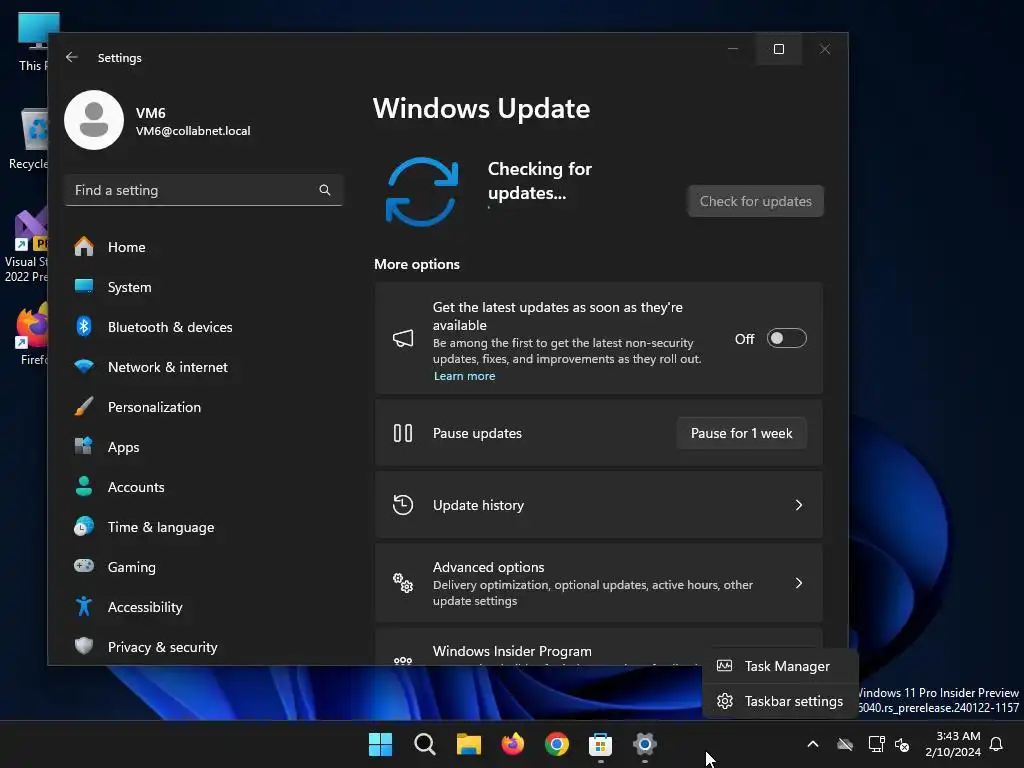Launch Chrome from taskbar

tap(556, 744)
